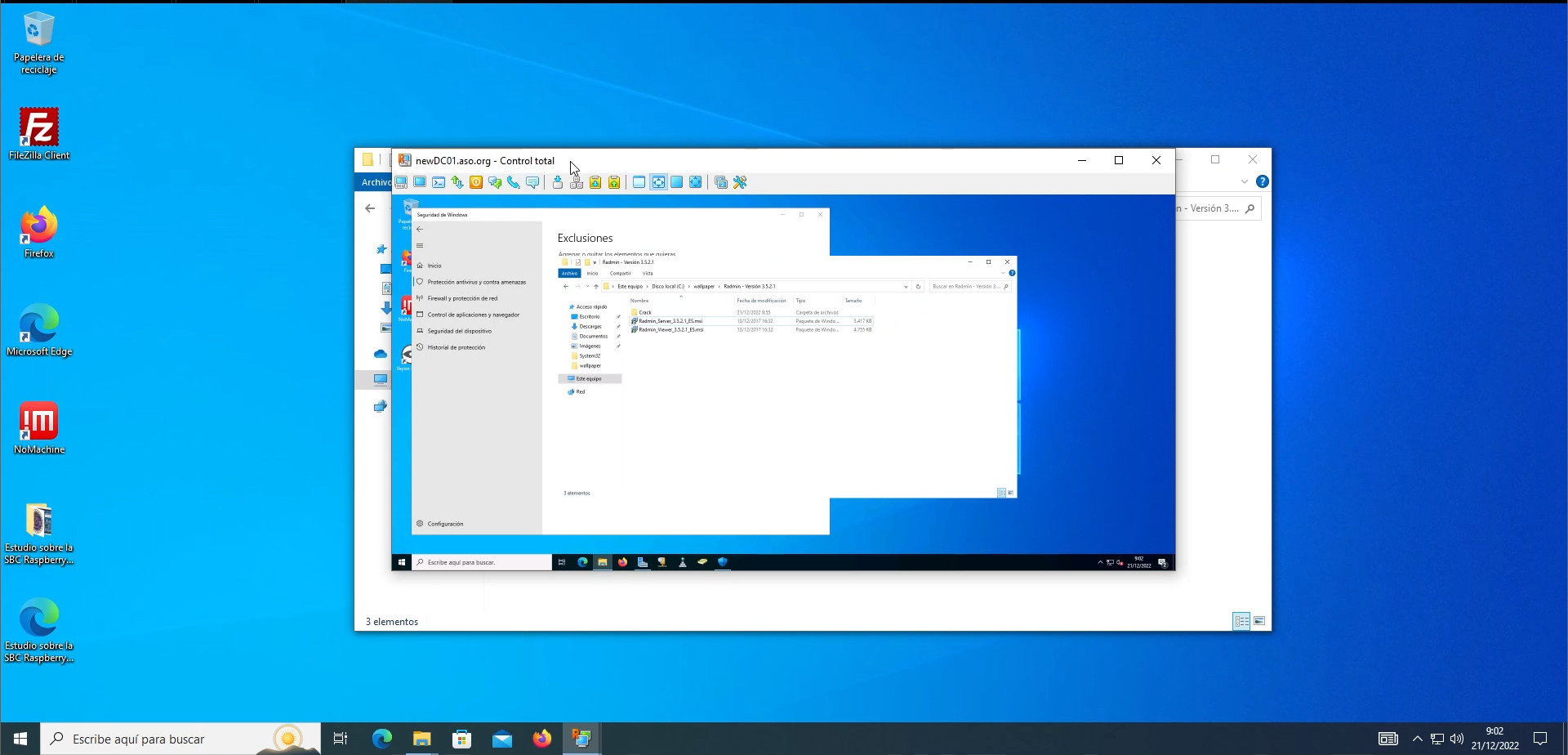
Task: Select Firewall y protección de red
Action: 462,298
